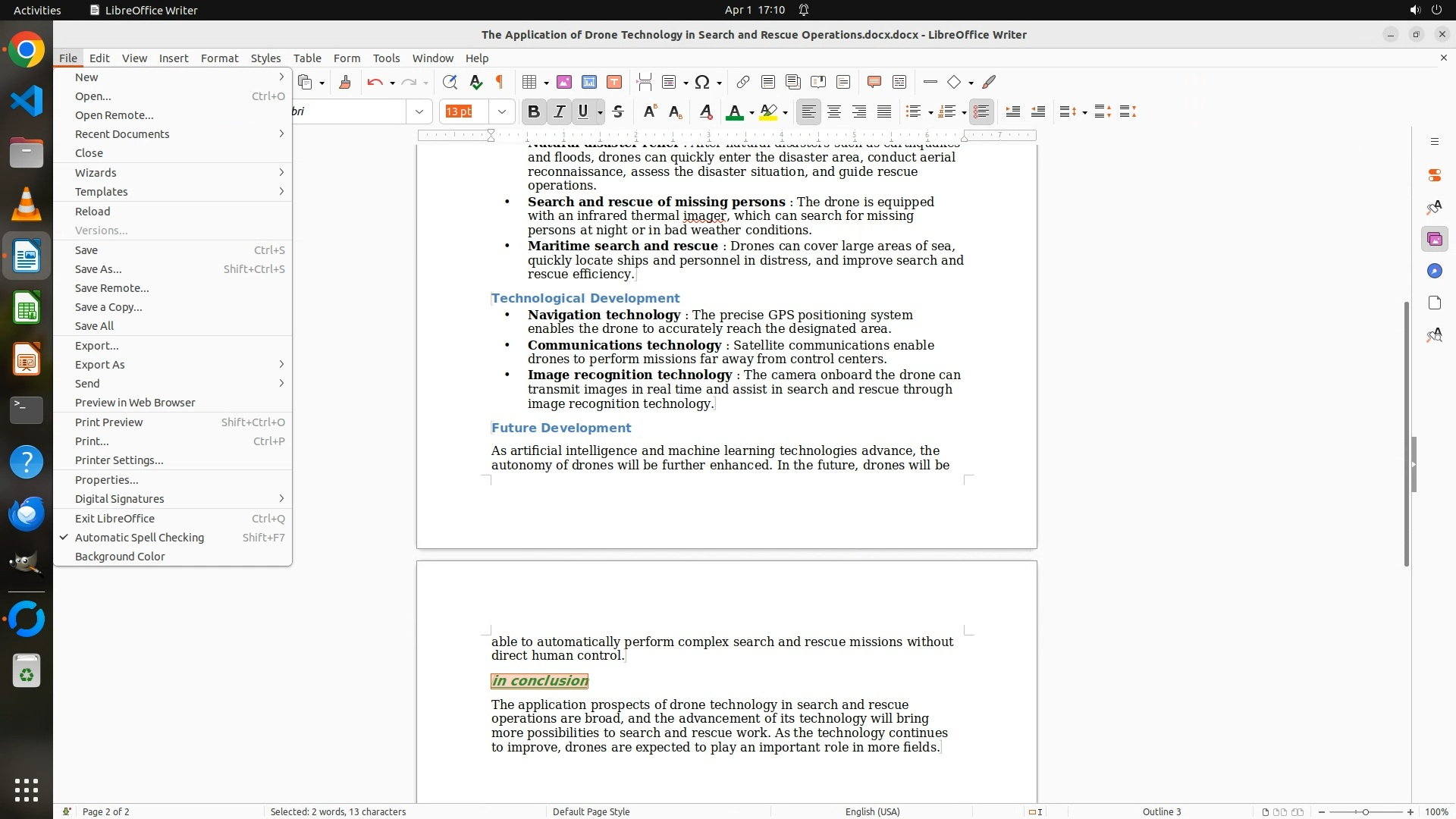Open the Navigator sidebar panel icon
Screen dimensions: 1456x819
1434,271
